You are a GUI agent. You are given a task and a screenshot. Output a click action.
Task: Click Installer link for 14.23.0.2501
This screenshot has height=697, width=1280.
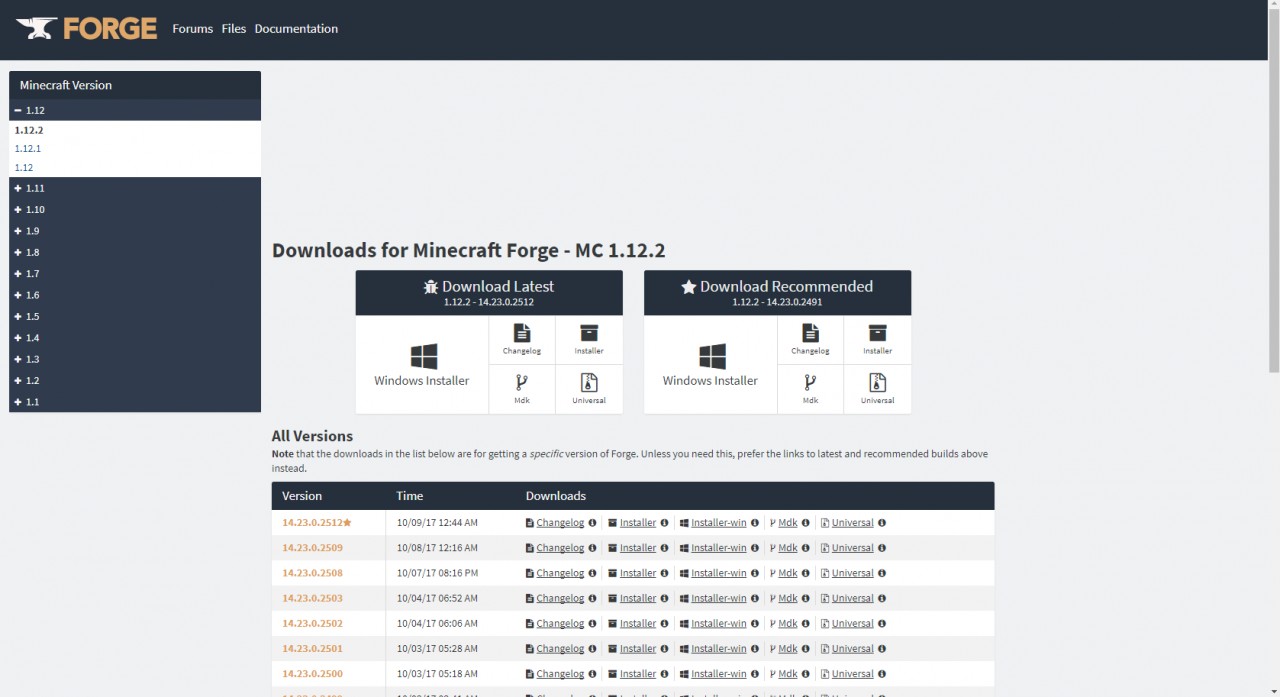pyautogui.click(x=638, y=649)
